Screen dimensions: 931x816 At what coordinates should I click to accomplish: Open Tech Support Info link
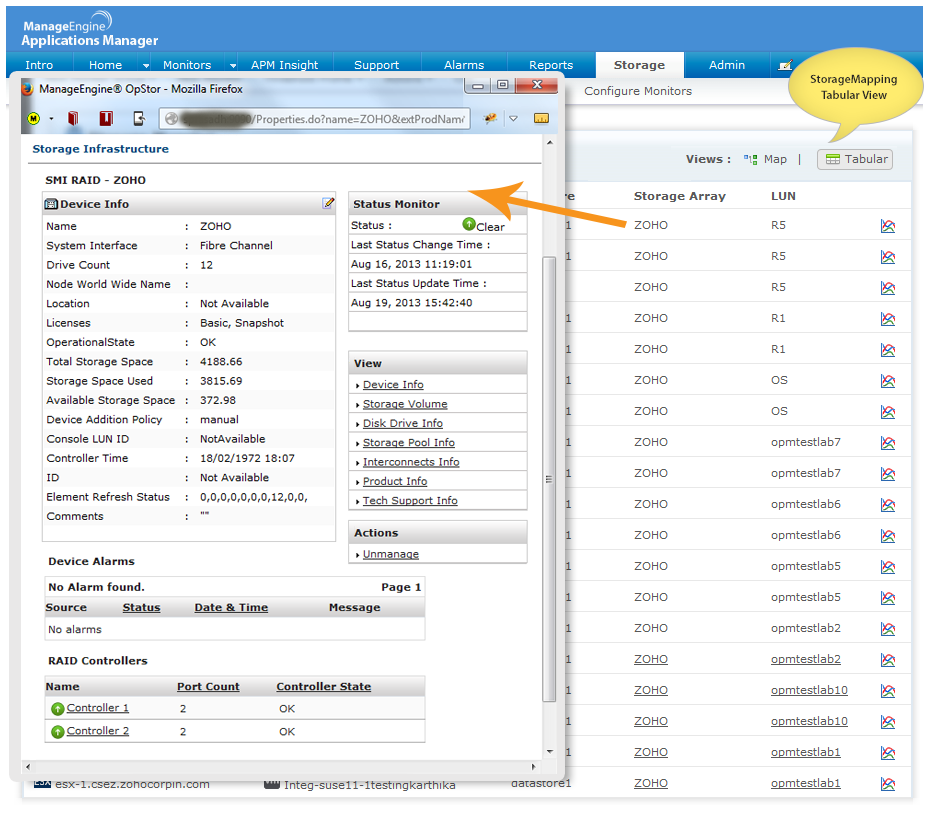pyautogui.click(x=410, y=501)
